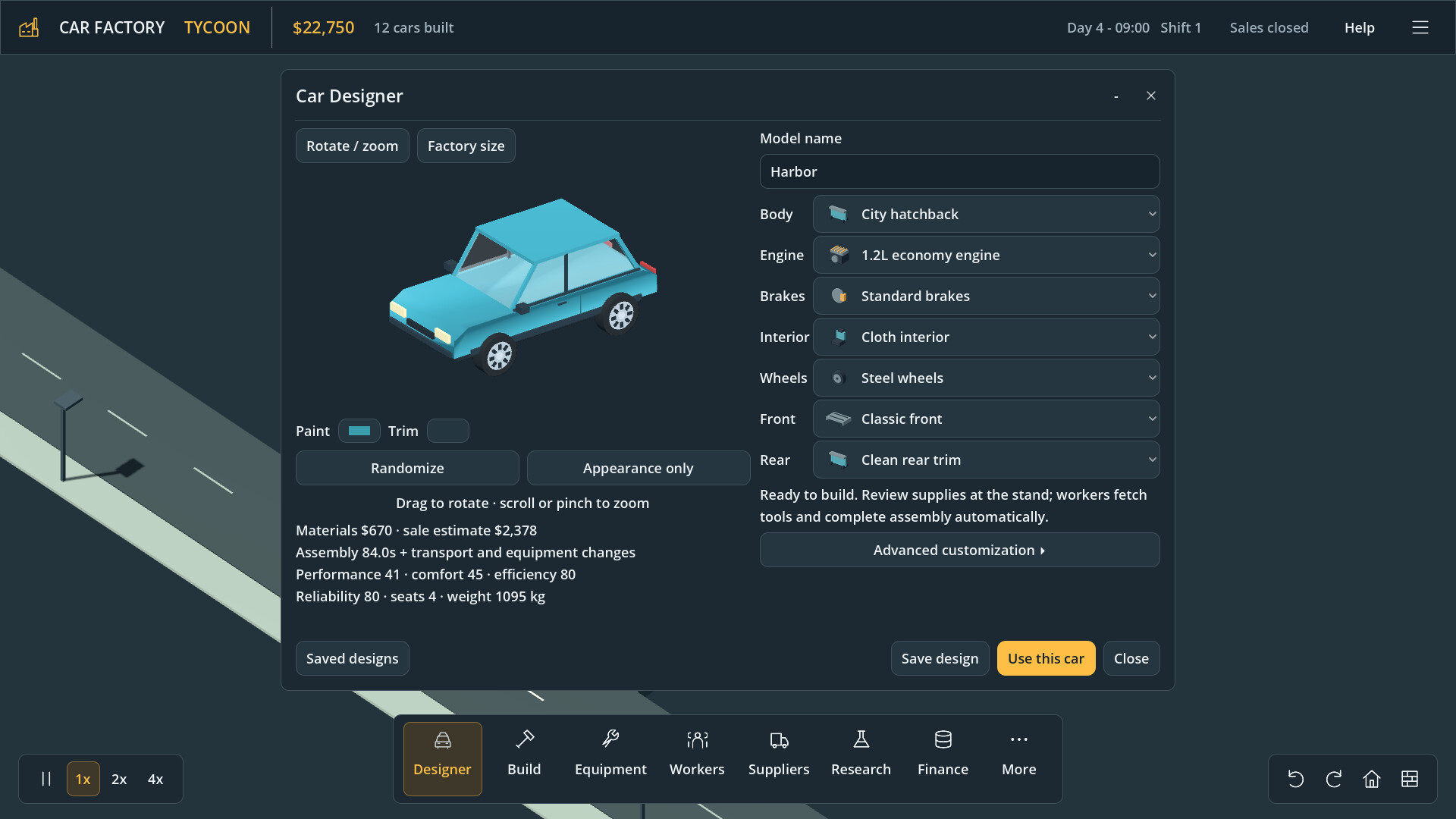Viewport: 1456px width, 819px height.
Task: Toggle the grid view icon
Action: click(x=1410, y=779)
